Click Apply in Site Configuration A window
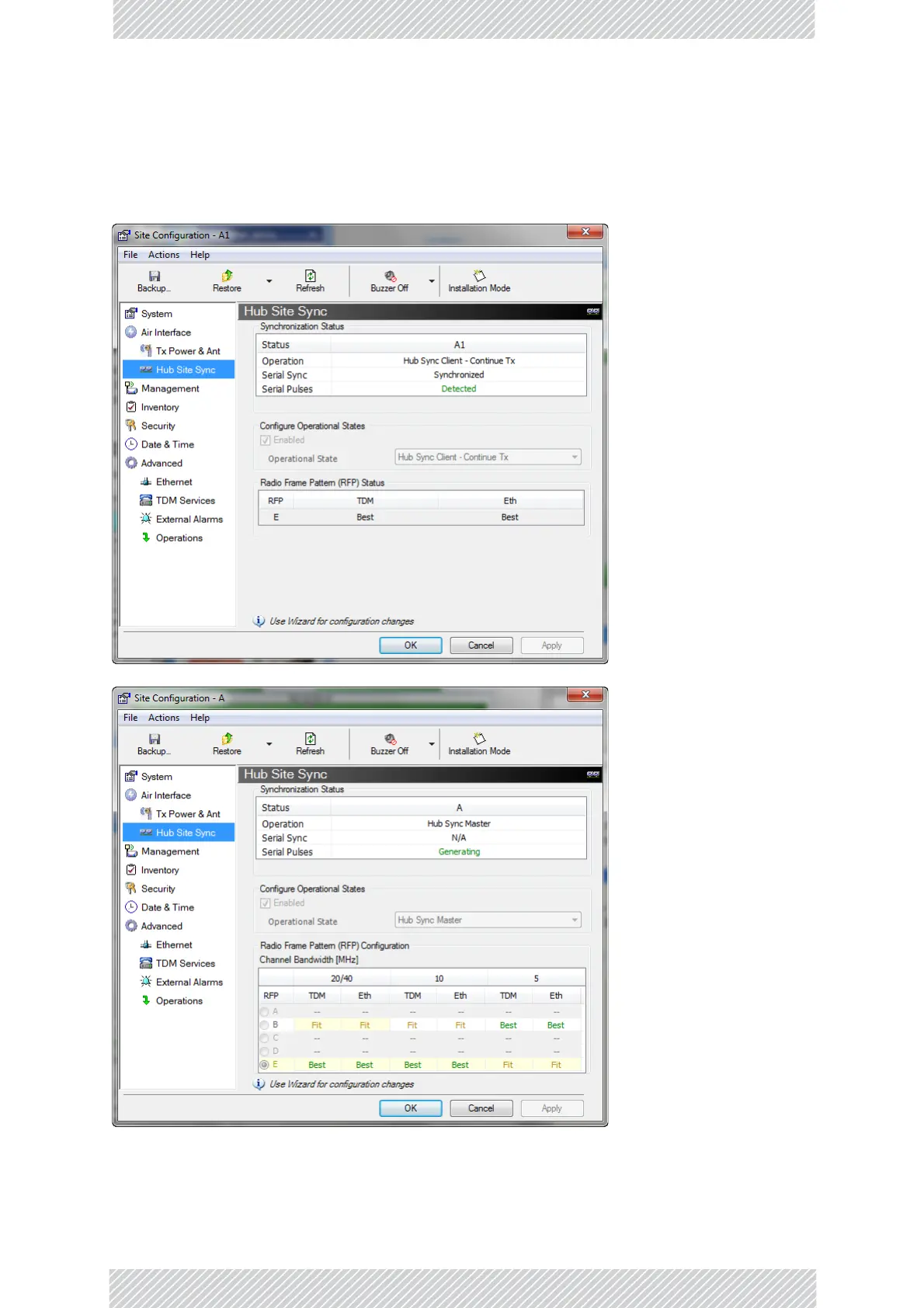 (552, 1108)
